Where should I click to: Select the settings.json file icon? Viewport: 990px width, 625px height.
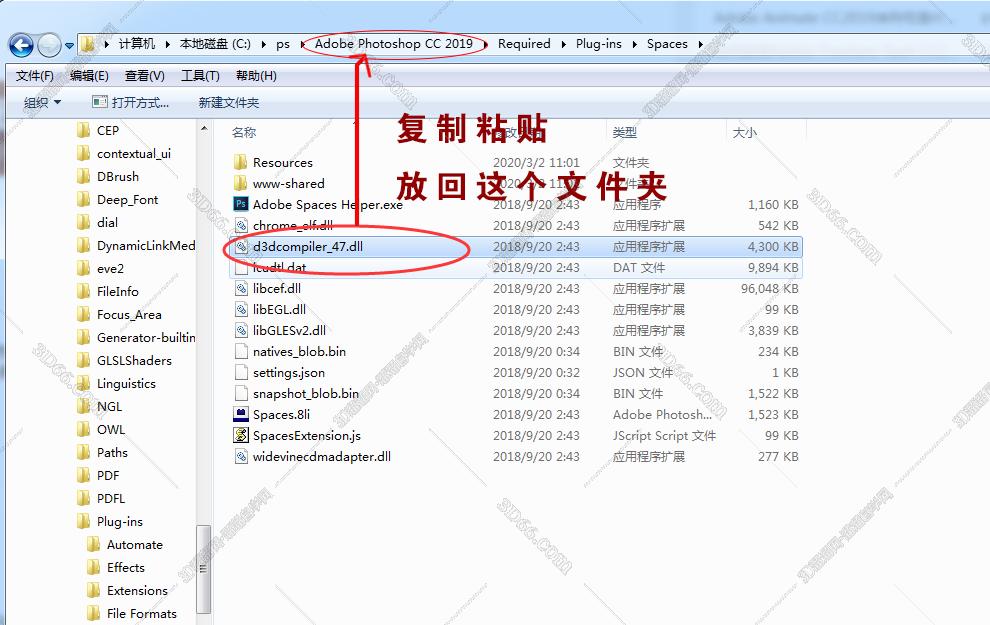[x=241, y=372]
